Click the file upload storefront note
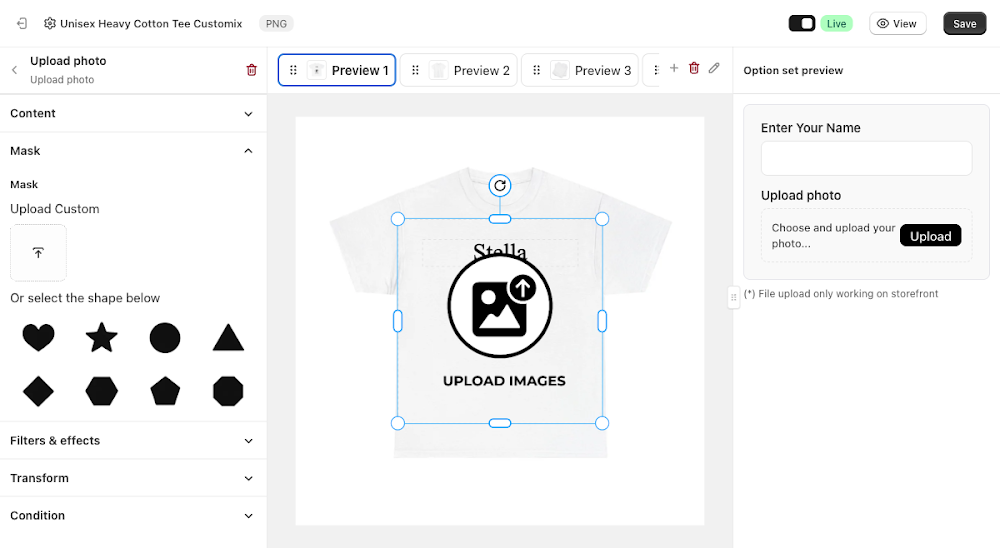Viewport: 1000px width, 548px height. [841, 293]
